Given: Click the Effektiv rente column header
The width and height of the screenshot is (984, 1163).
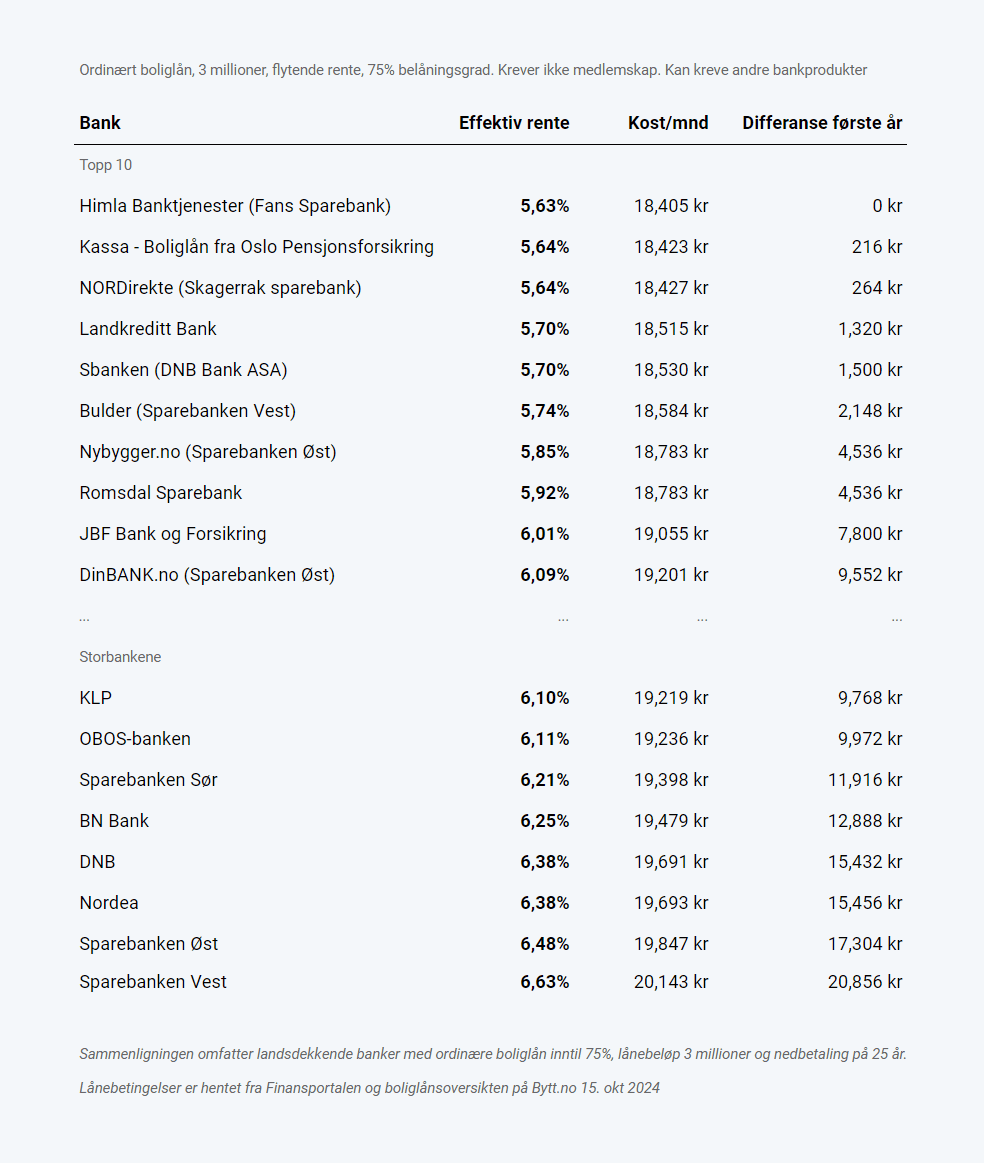Looking at the screenshot, I should coord(514,123).
